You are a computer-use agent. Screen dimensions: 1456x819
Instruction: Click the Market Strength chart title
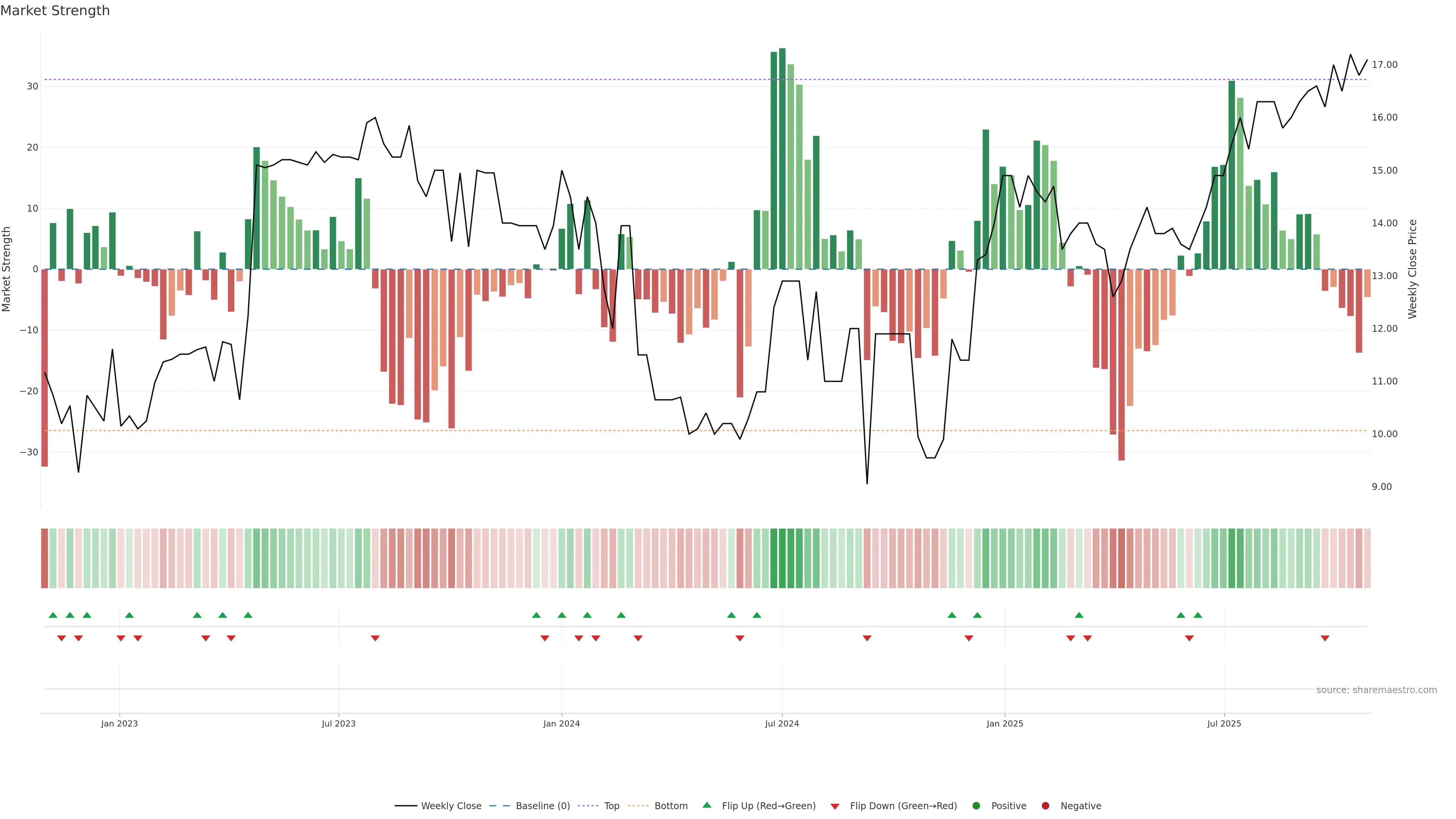pyautogui.click(x=55, y=11)
